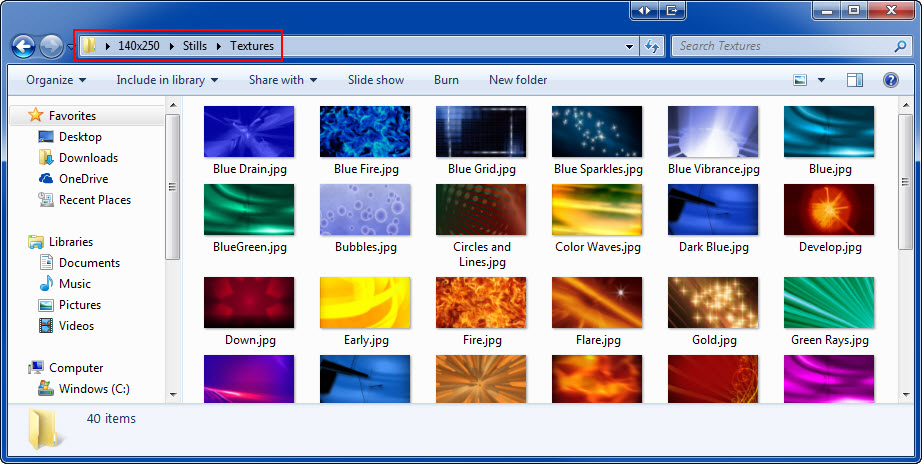Click the Forward navigation arrow button

tap(51, 46)
